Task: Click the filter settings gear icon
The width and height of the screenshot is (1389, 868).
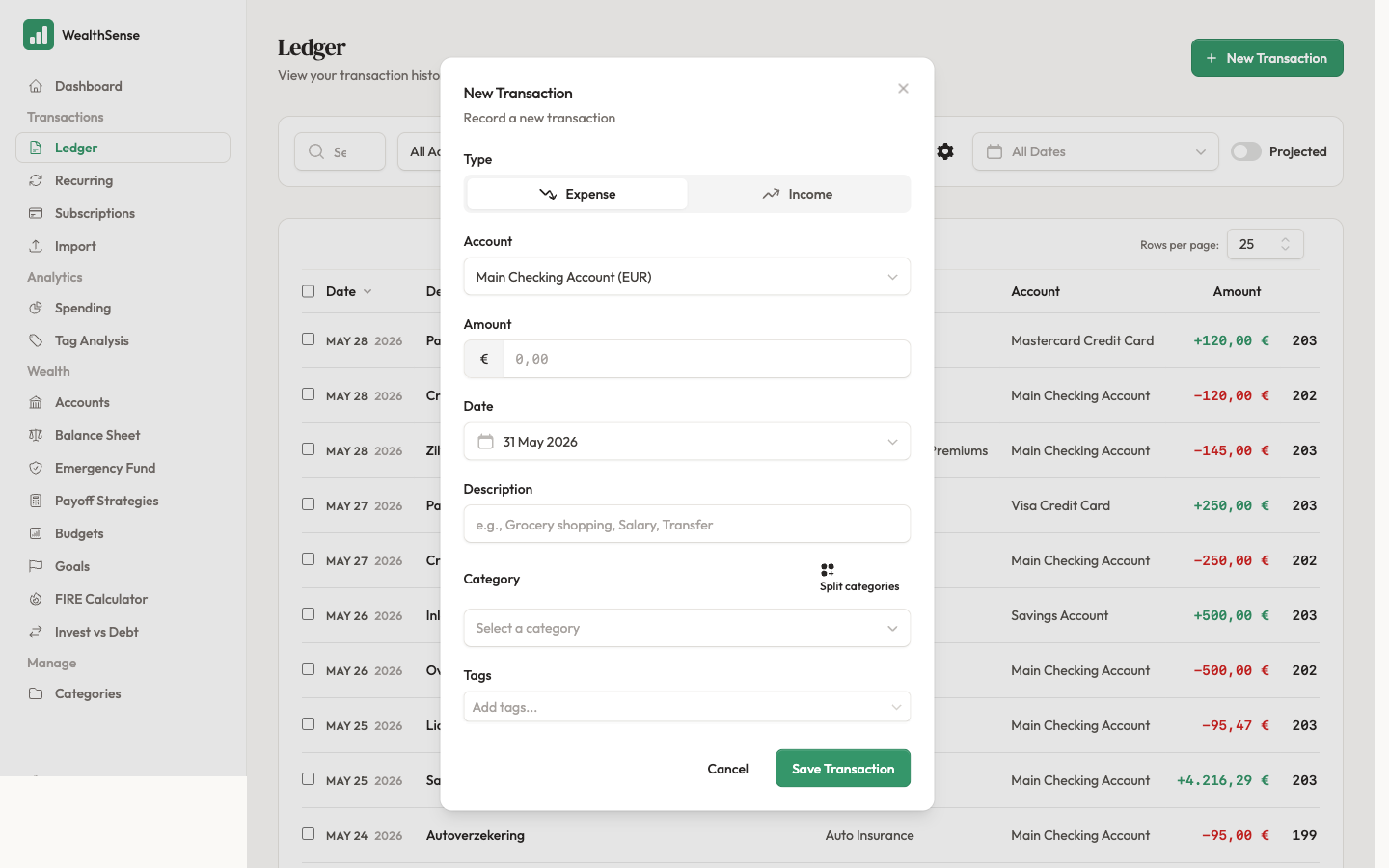Action: coord(945,151)
